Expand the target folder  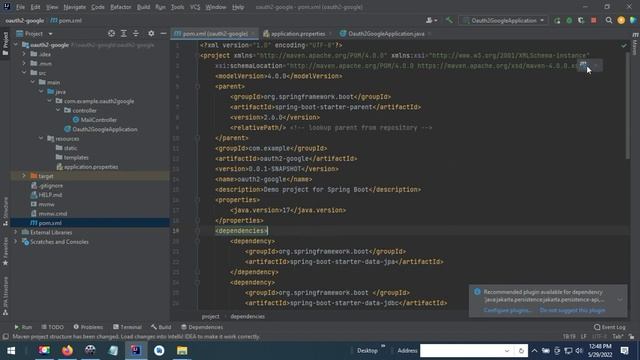24,176
